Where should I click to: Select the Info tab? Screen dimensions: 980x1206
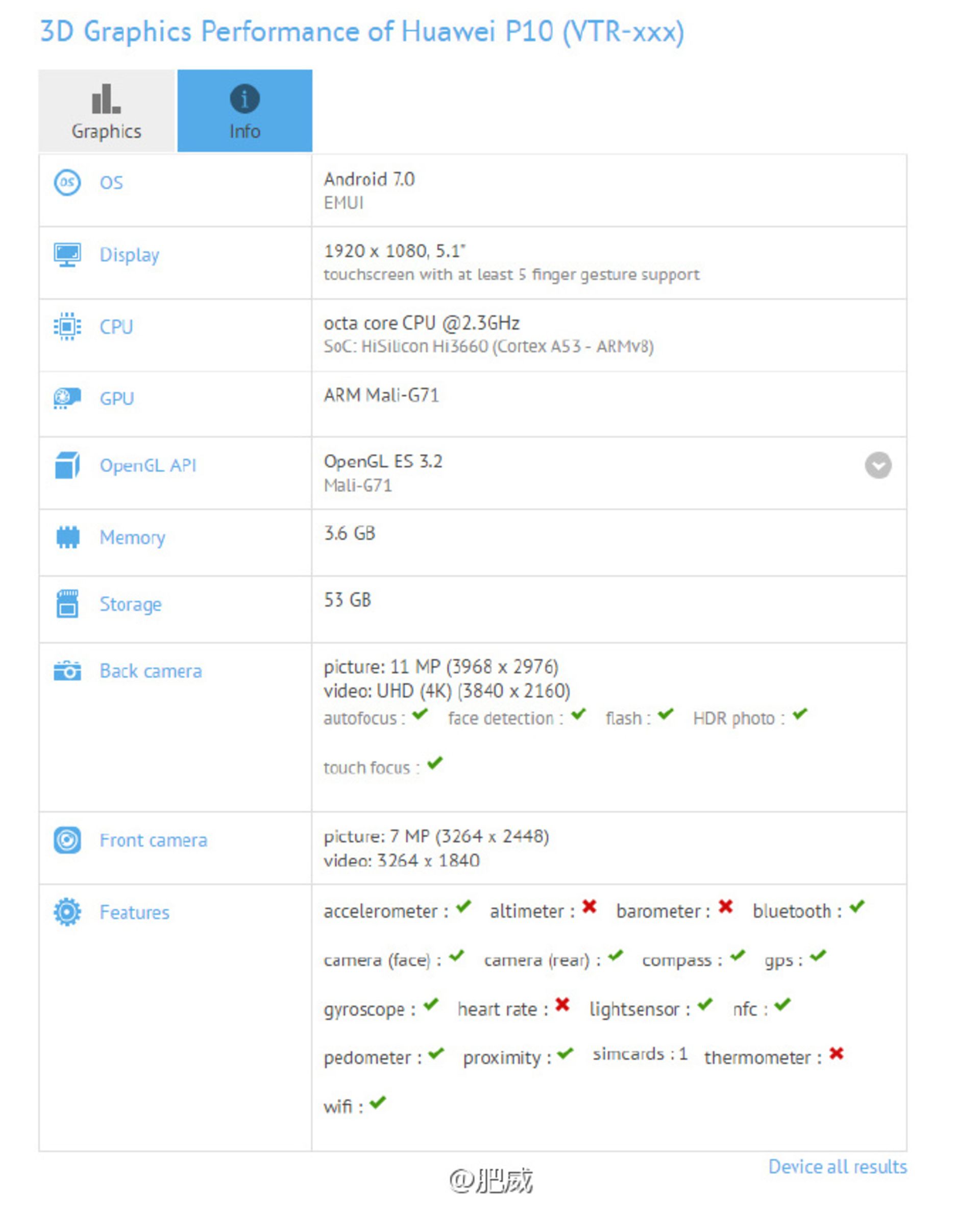(x=244, y=111)
